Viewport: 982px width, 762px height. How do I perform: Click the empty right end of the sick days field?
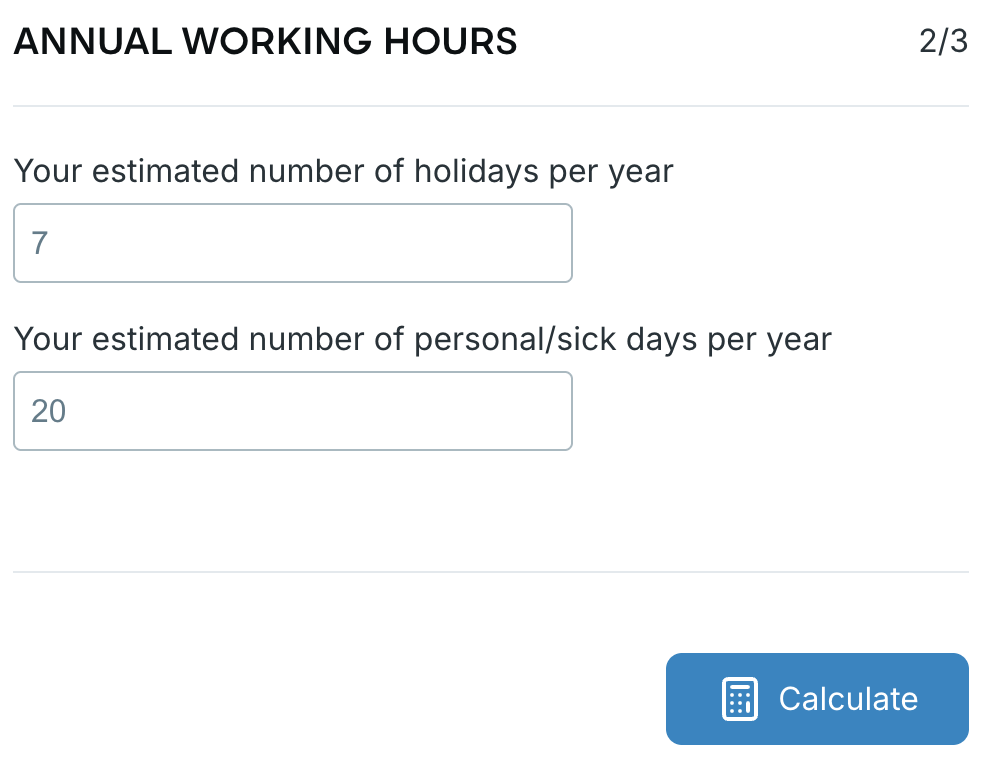[x=520, y=411]
